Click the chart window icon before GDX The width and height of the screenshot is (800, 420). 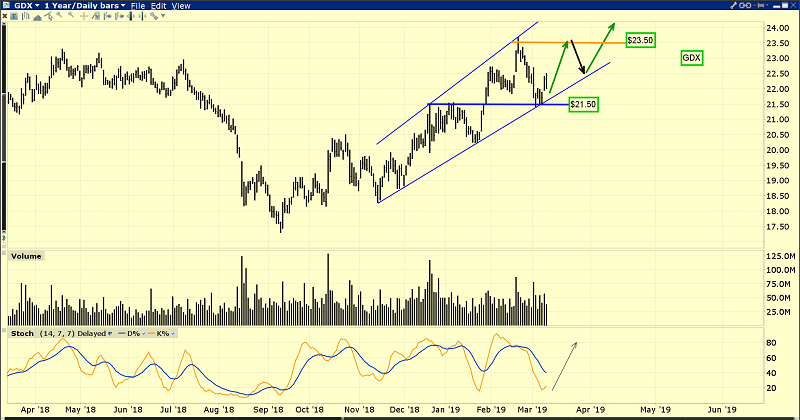coord(6,5)
